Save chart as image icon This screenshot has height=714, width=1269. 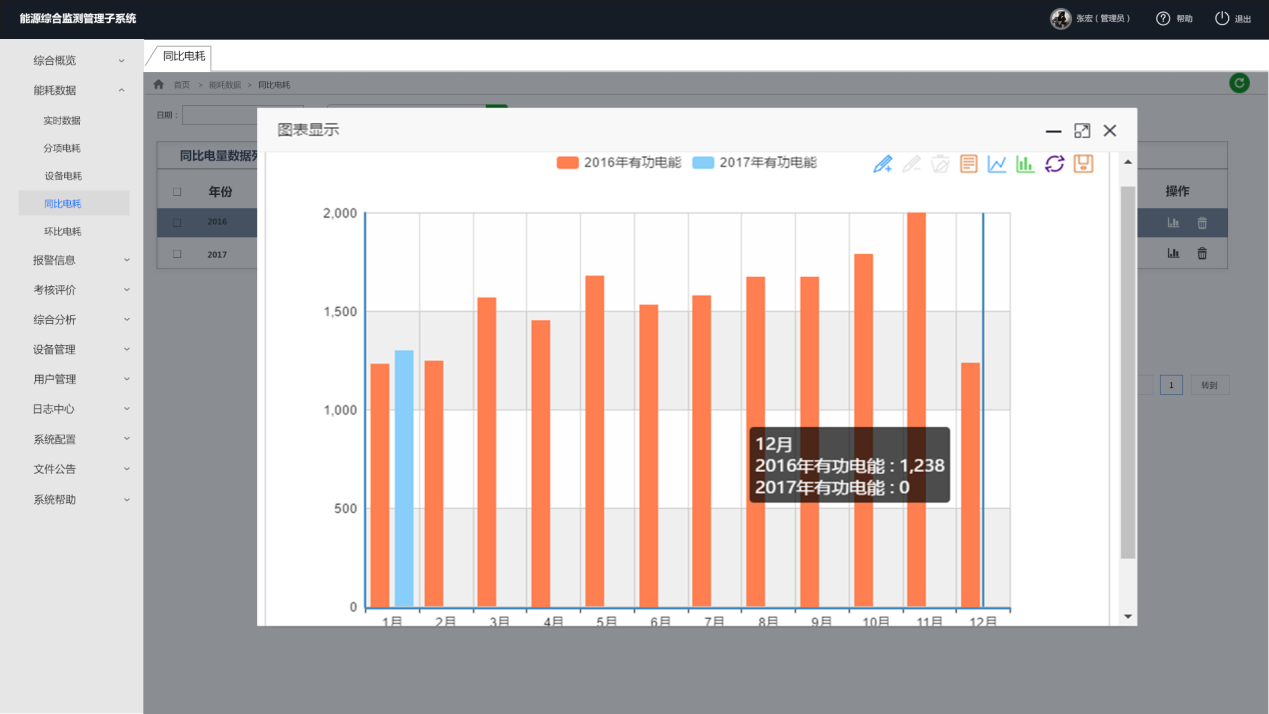[x=1083, y=164]
